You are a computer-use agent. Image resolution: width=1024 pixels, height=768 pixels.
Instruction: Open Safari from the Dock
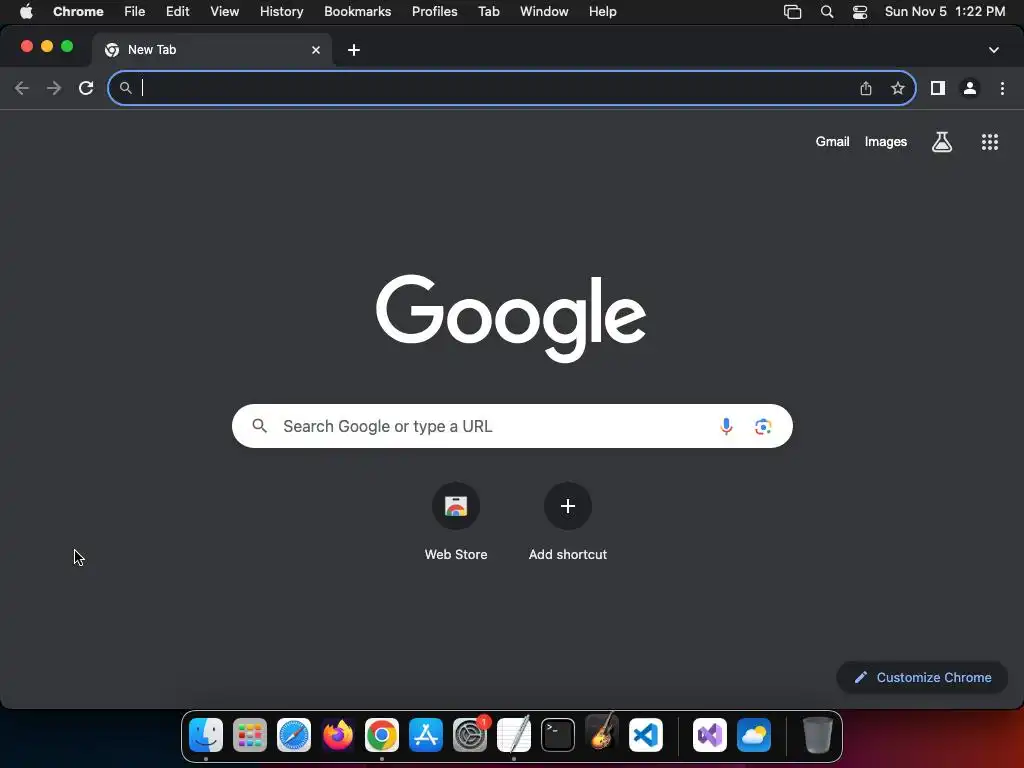(294, 735)
